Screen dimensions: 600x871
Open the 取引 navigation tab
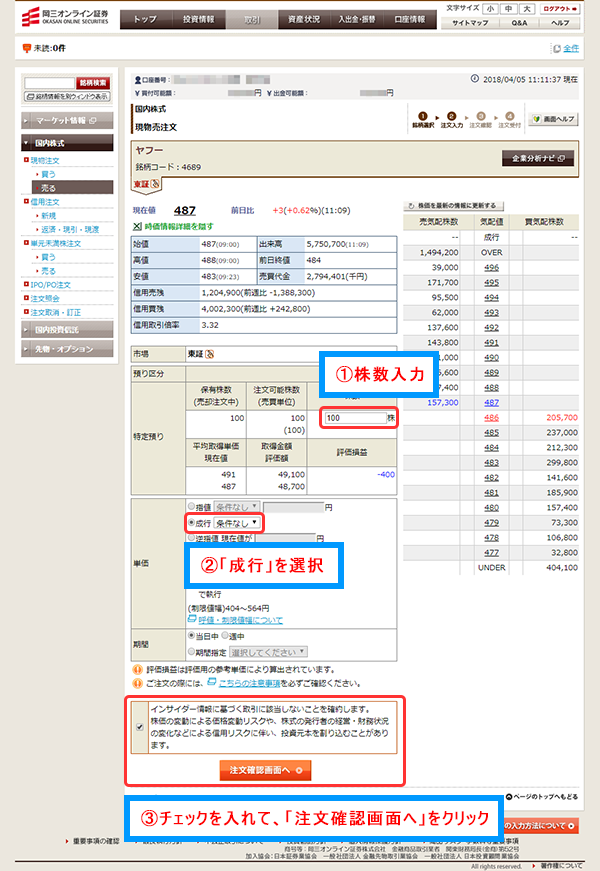(x=252, y=19)
